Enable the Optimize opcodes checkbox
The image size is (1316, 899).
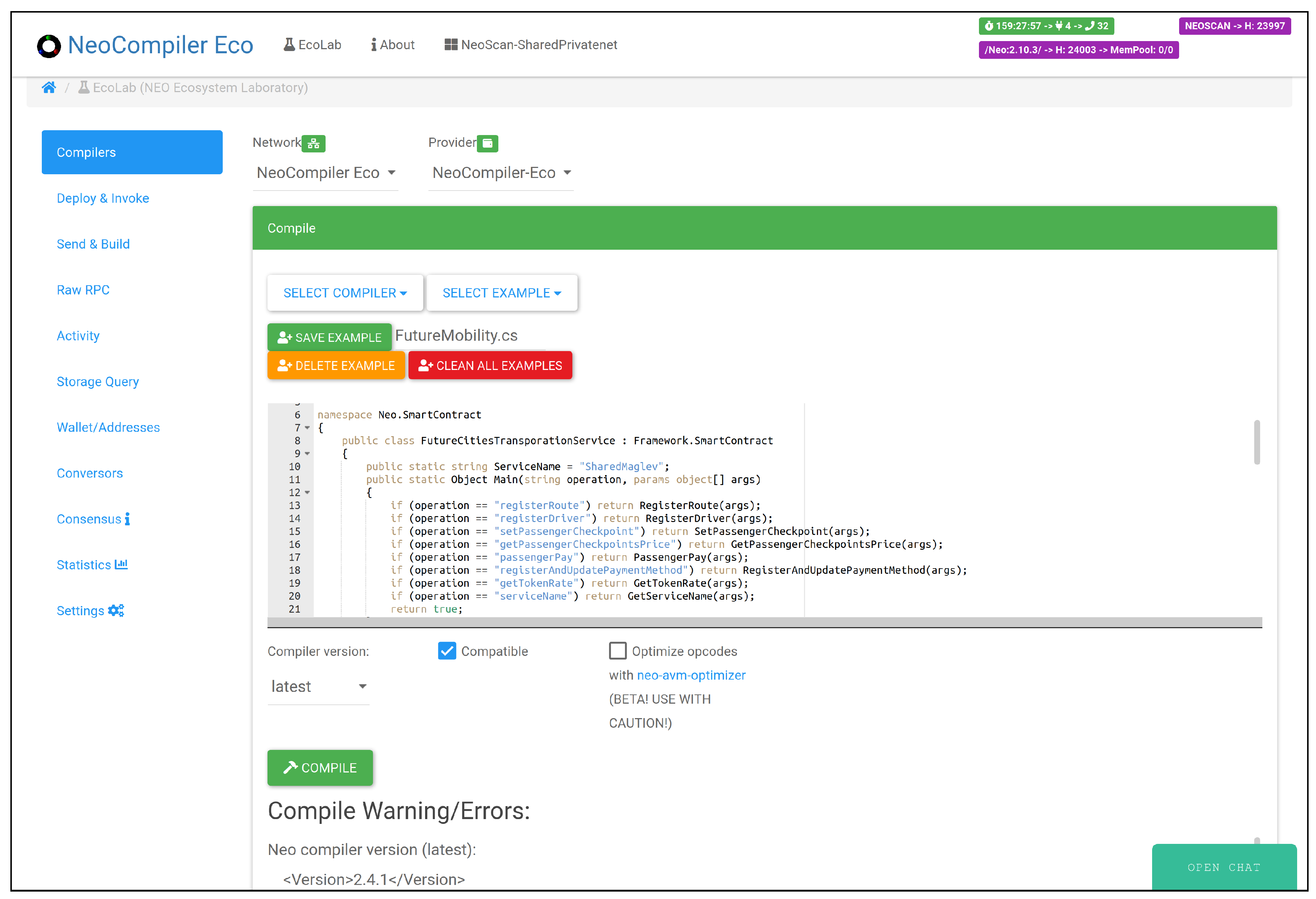coord(617,651)
